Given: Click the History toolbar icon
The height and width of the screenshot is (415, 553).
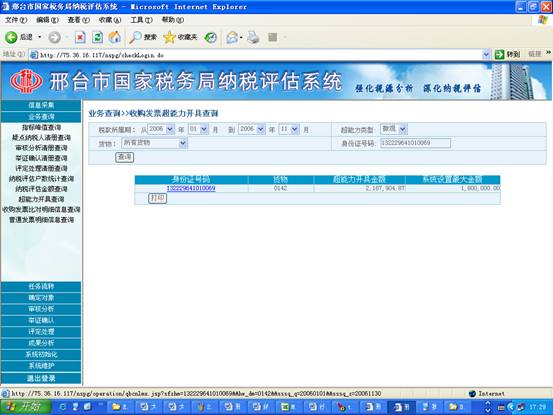Looking at the screenshot, I should pos(211,37).
